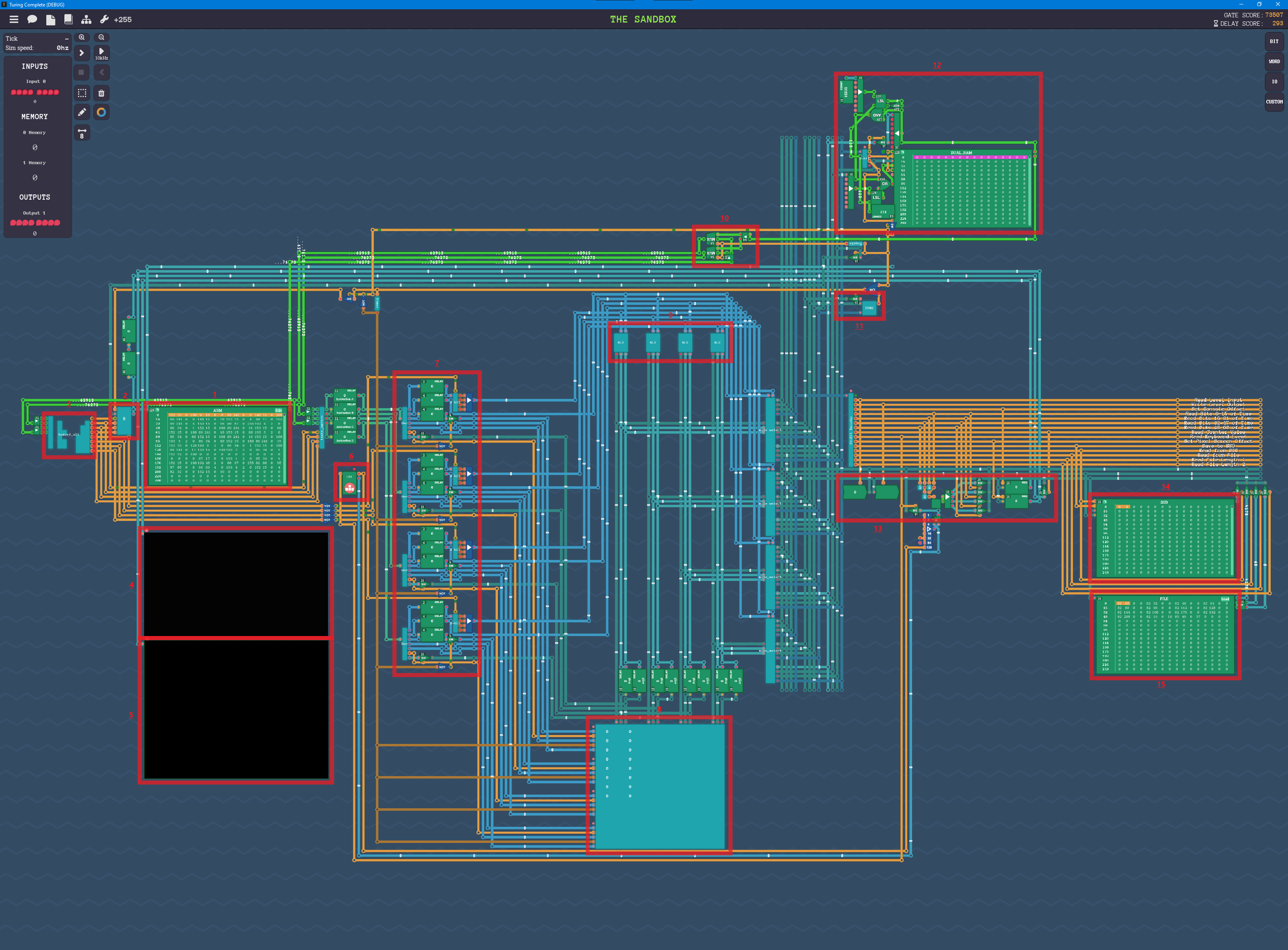
Task: Open the circuit hierarchy icon
Action: pyautogui.click(x=86, y=19)
